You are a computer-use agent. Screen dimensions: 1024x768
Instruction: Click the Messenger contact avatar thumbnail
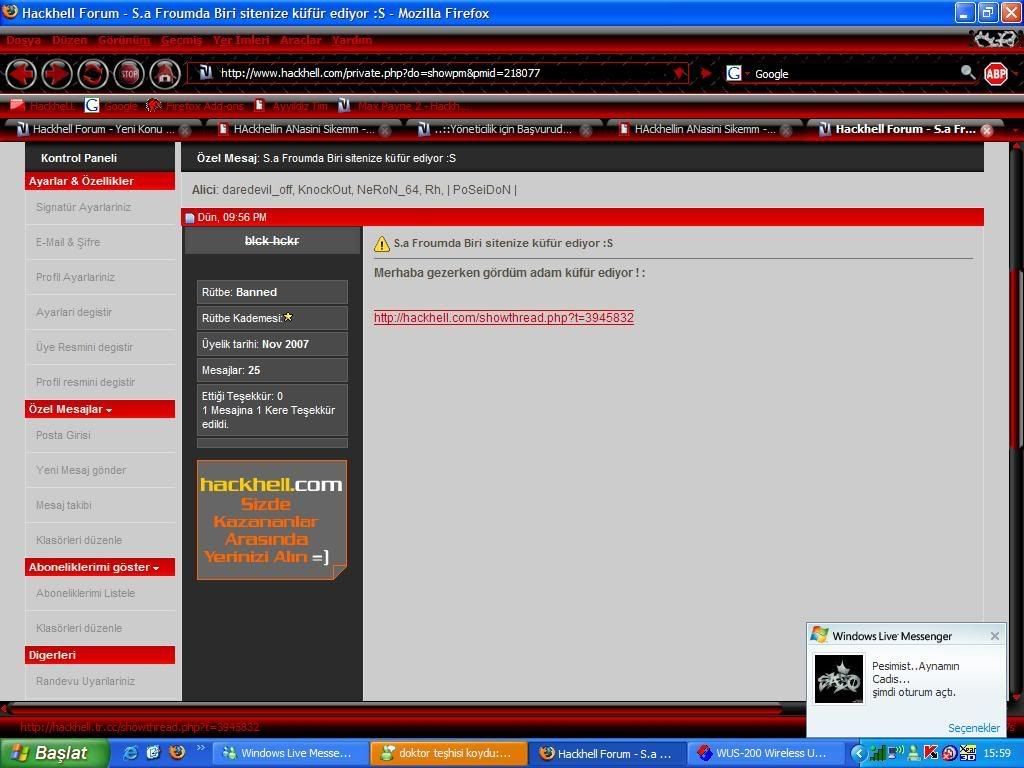tap(839, 679)
